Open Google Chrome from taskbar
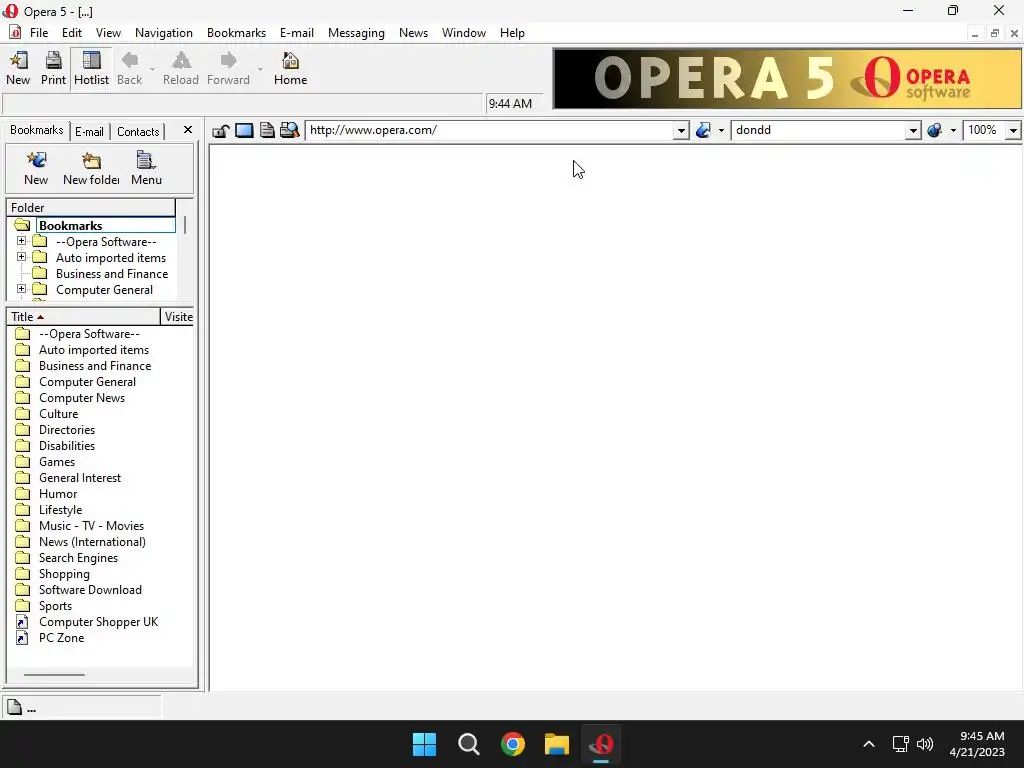 point(513,744)
